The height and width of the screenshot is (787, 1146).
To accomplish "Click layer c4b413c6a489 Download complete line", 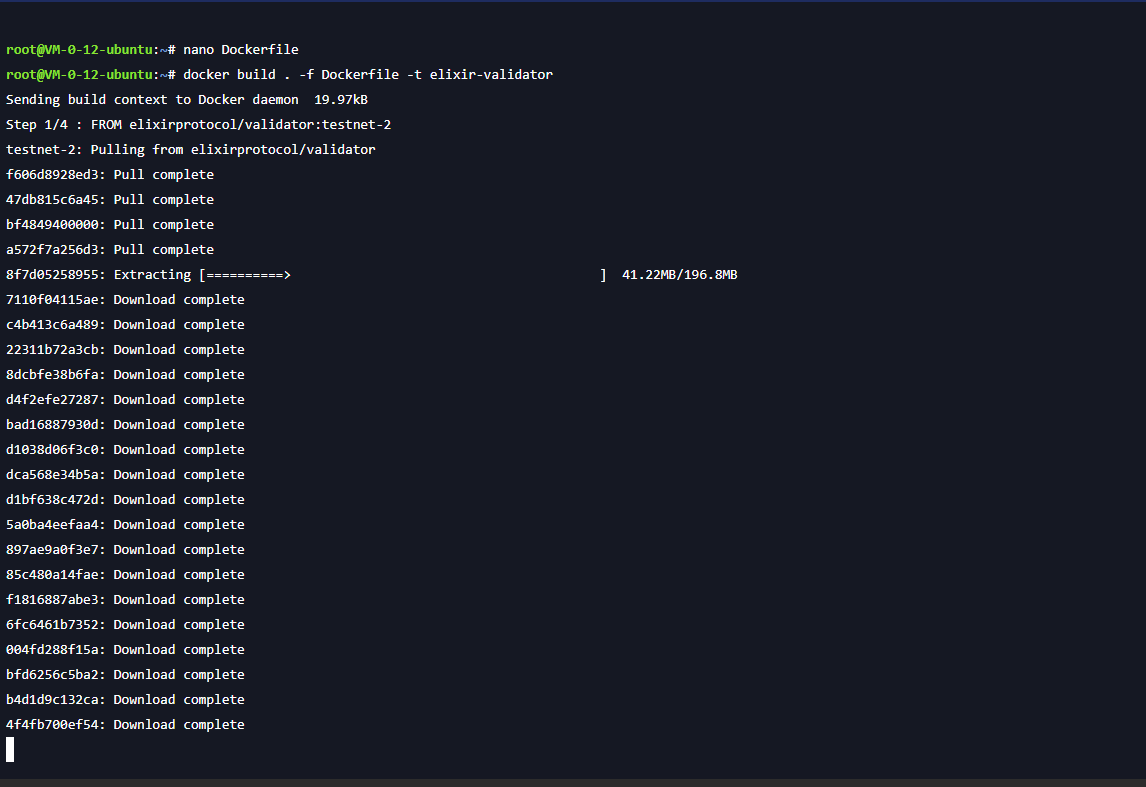I will tap(125, 324).
